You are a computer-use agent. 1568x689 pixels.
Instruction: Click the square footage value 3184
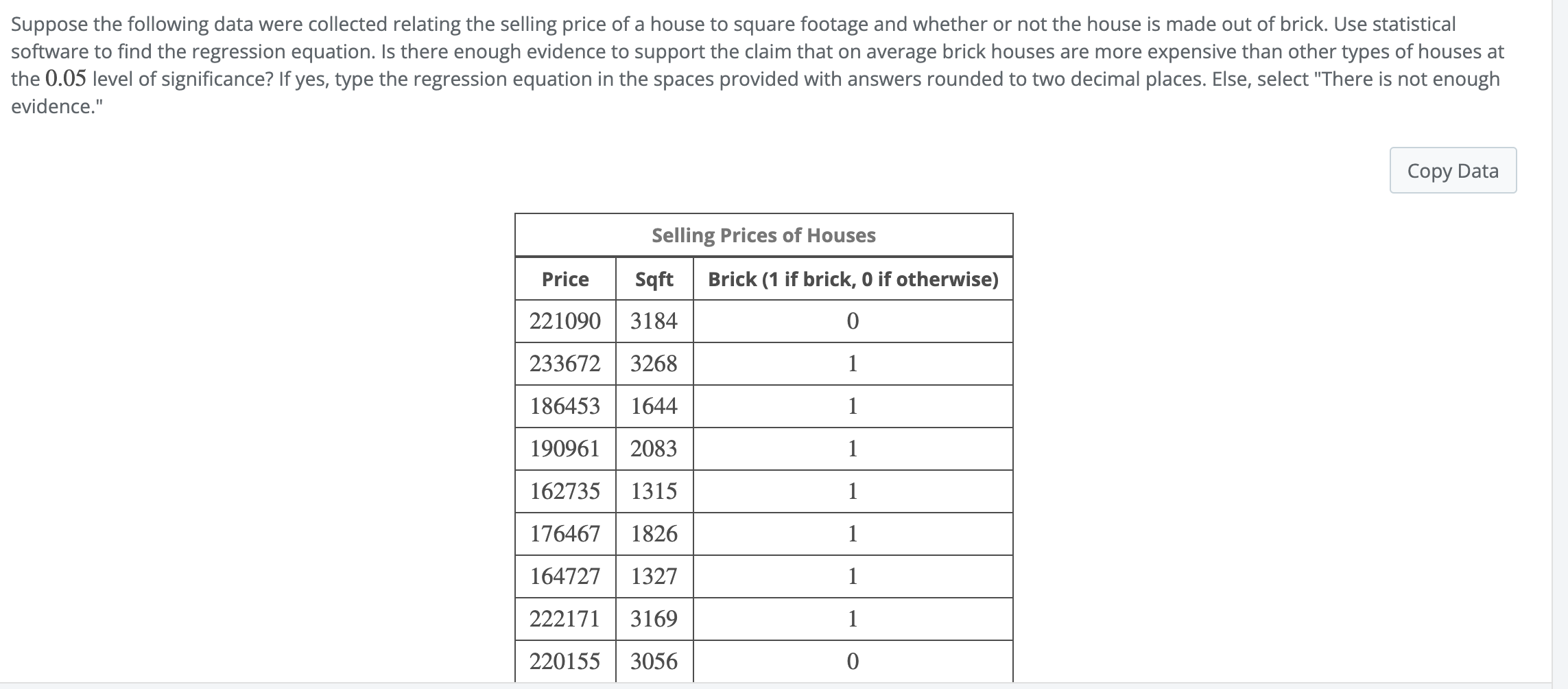click(x=653, y=320)
